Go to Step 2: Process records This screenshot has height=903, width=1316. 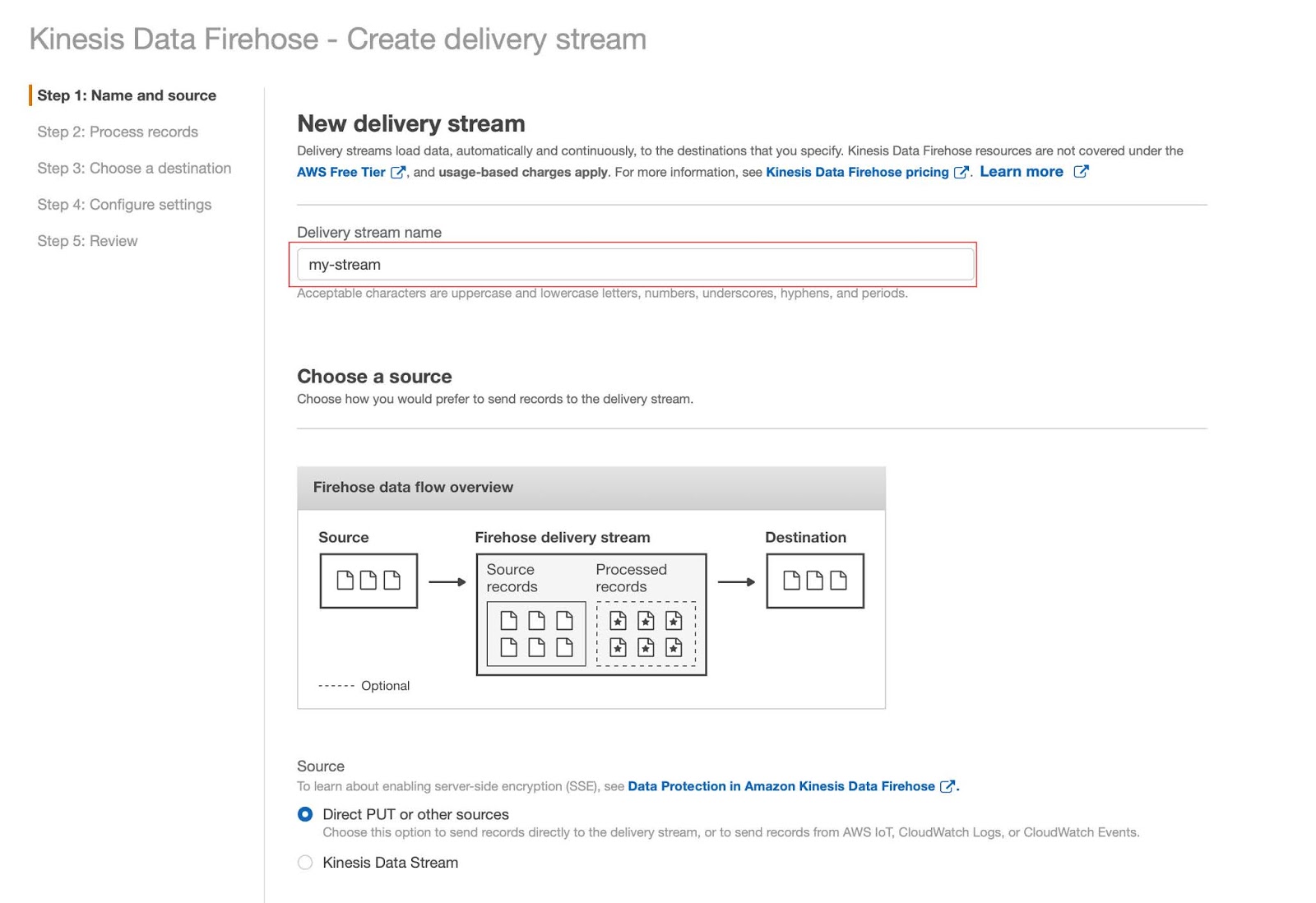click(118, 132)
